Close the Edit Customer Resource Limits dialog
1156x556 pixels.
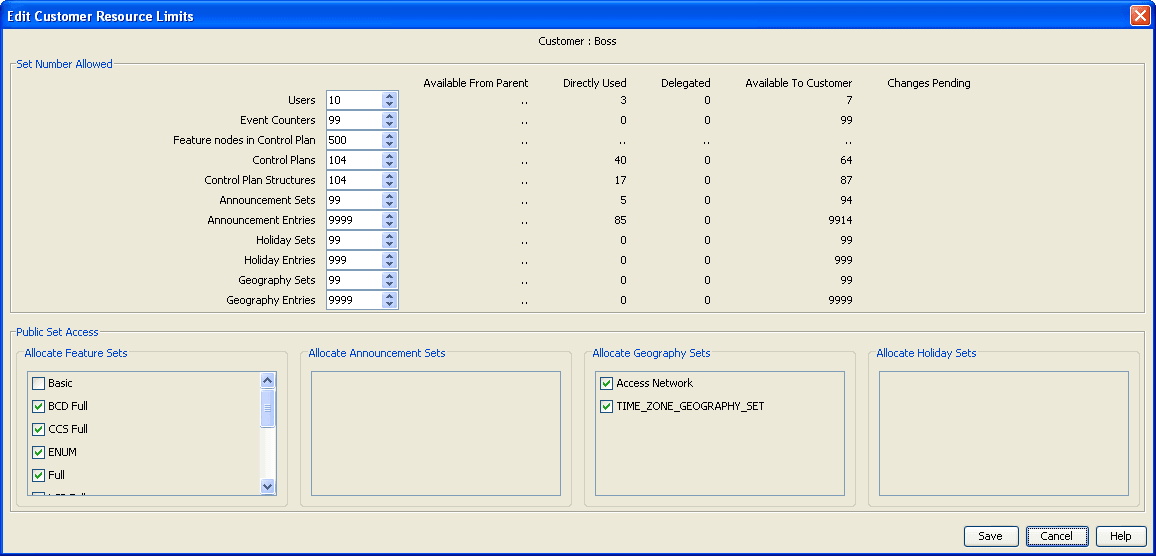(1140, 15)
